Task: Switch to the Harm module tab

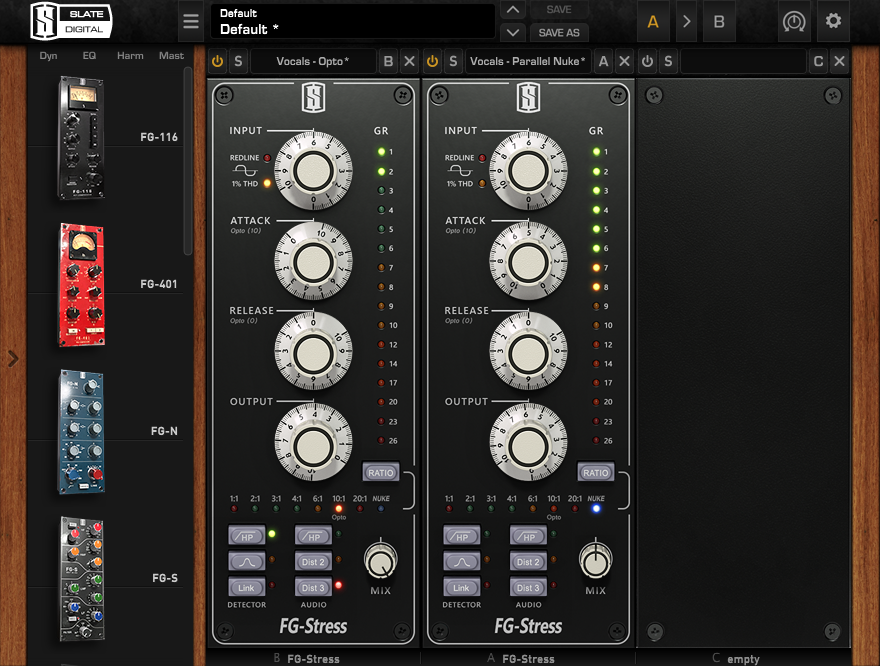Action: tap(130, 56)
